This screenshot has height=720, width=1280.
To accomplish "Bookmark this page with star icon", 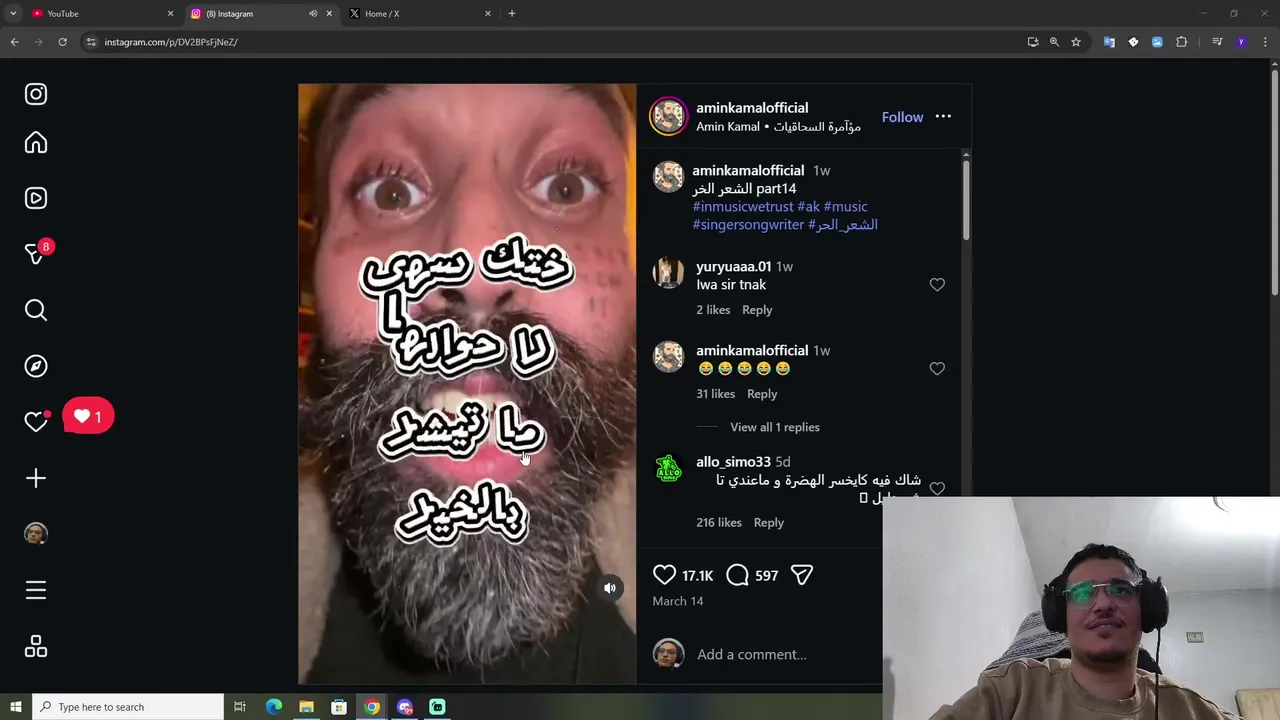I will 1076,42.
